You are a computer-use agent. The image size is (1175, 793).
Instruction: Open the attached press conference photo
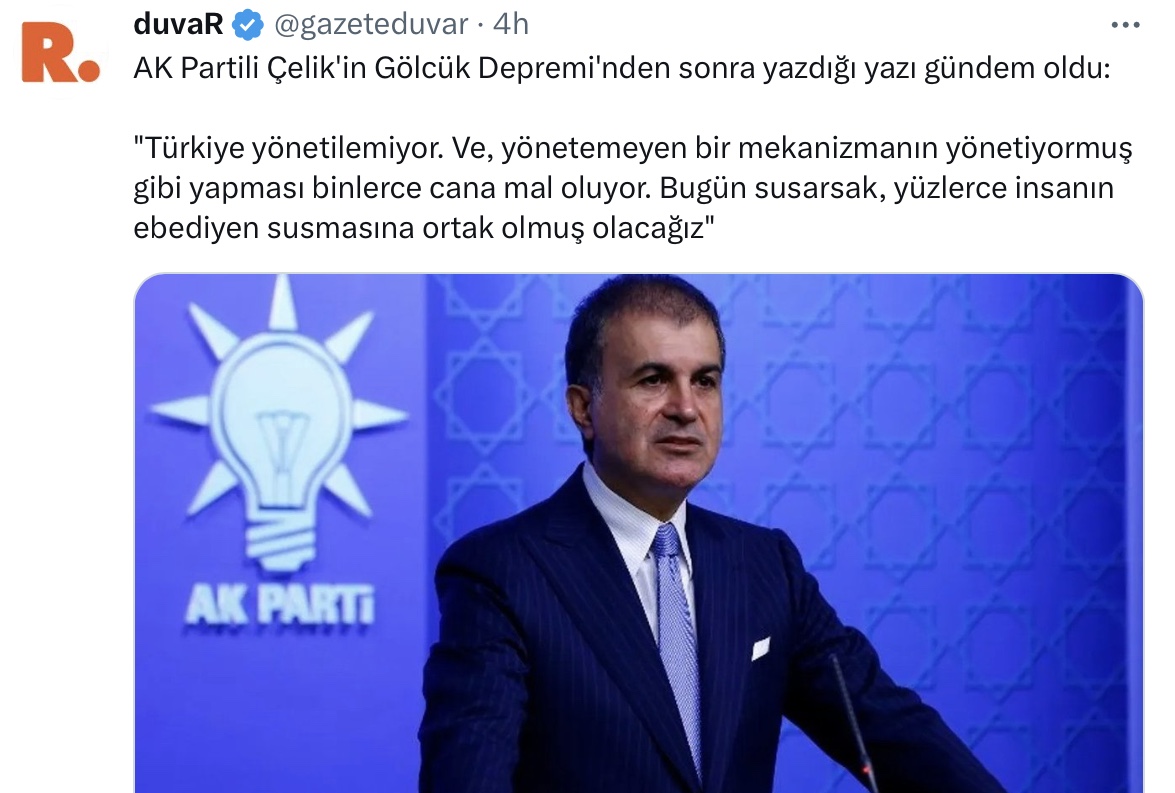point(638,533)
